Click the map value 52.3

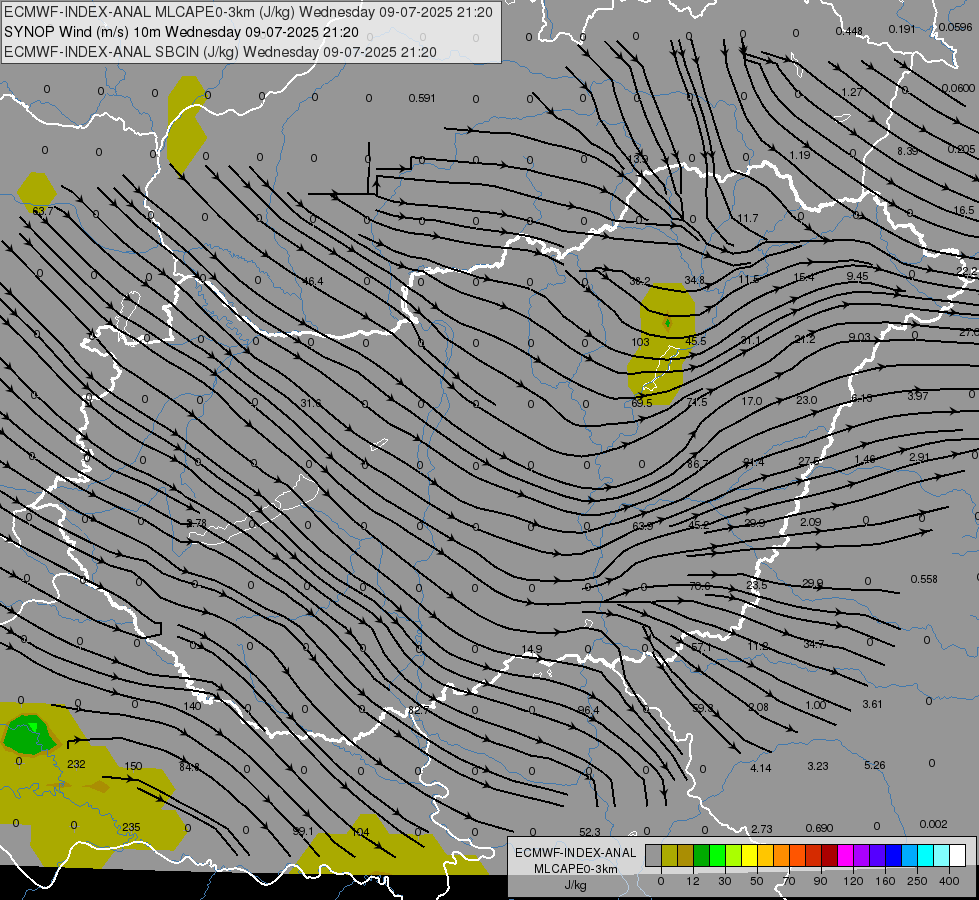pyautogui.click(x=589, y=832)
